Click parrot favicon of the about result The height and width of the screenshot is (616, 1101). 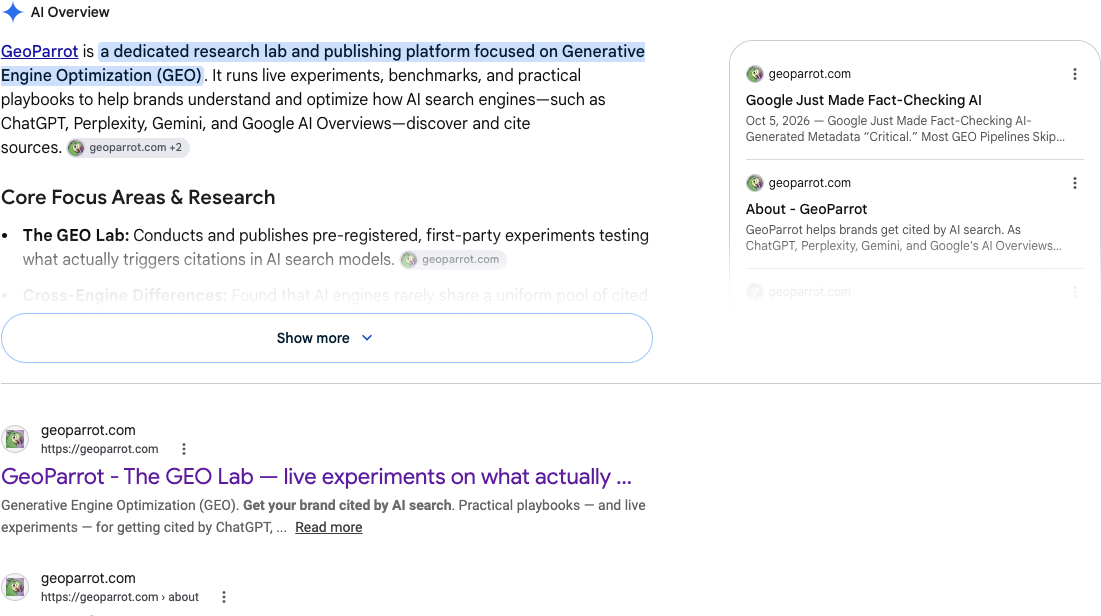coord(15,587)
